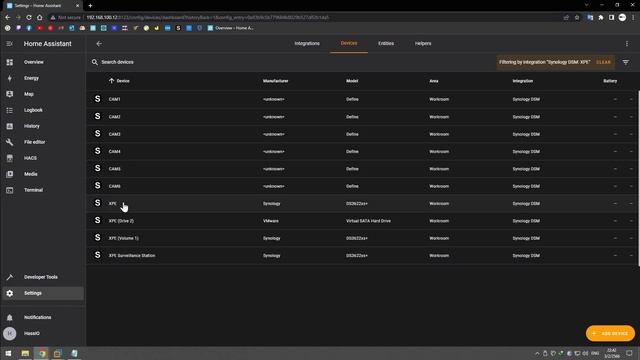Click the search magnifier icon
The image size is (640, 360).
[95, 62]
